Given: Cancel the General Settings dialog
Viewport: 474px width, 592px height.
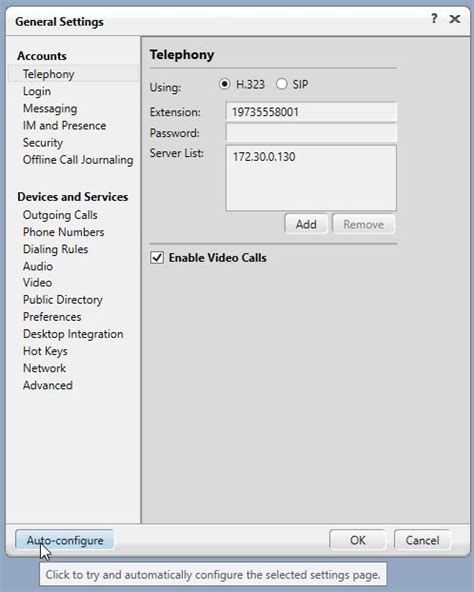Looking at the screenshot, I should [422, 540].
